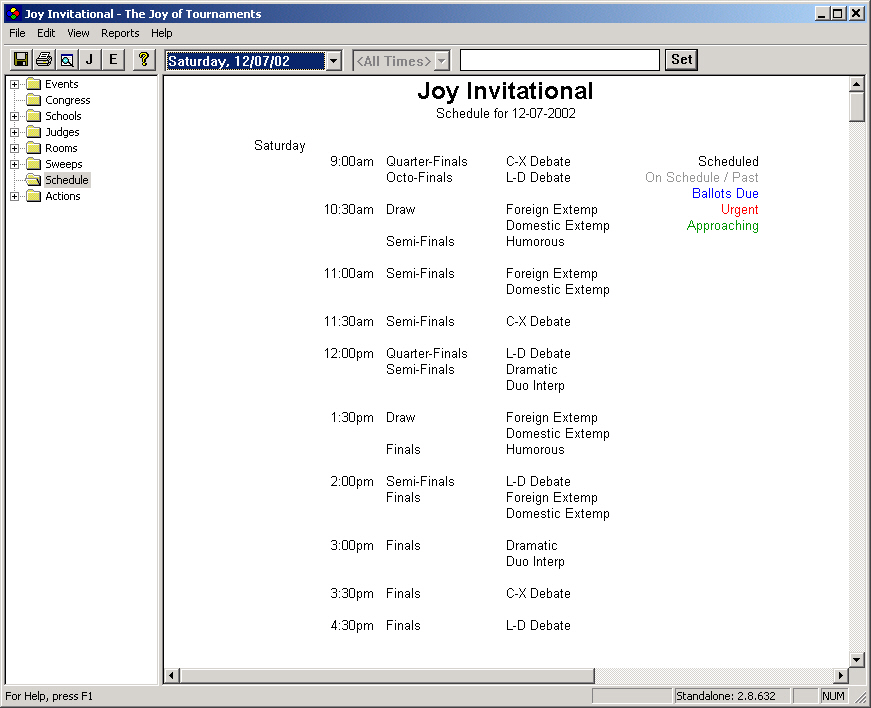Open the File menu
Viewport: 871px width, 708px height.
(16, 33)
